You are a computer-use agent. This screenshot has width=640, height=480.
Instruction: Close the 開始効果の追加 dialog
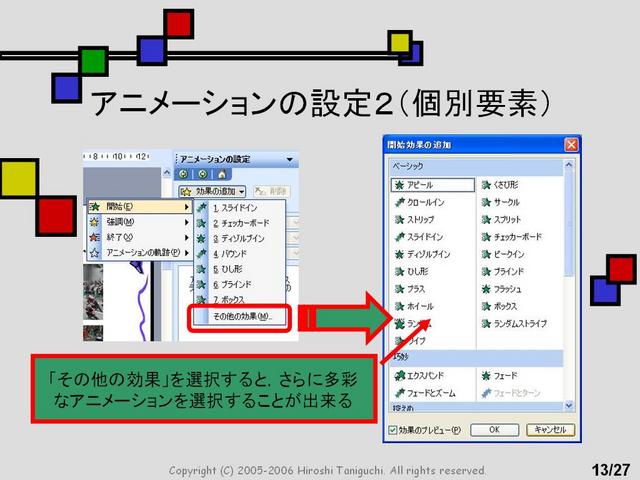[571, 144]
